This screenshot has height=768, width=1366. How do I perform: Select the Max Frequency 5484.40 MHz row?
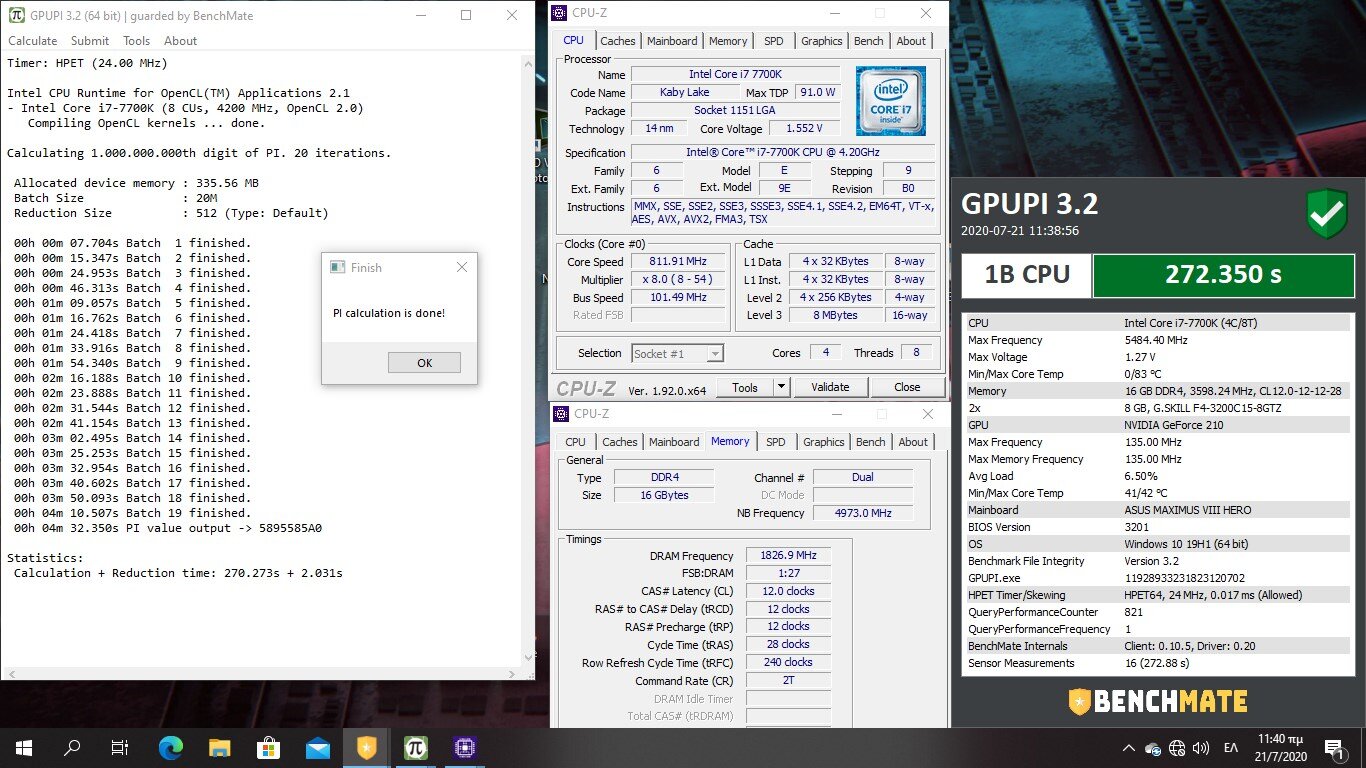(1156, 340)
